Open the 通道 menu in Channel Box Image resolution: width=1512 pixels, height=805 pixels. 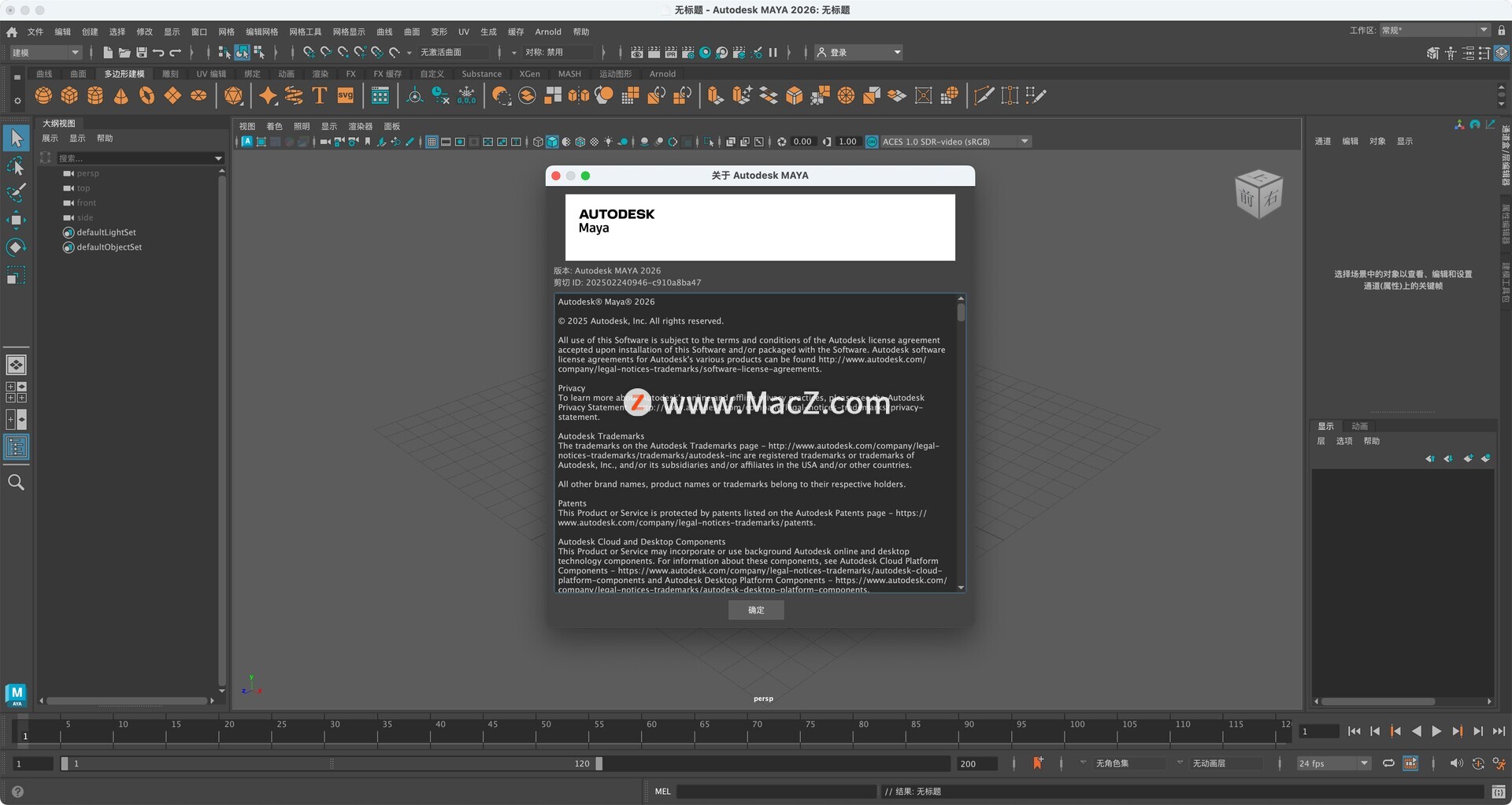point(1323,142)
